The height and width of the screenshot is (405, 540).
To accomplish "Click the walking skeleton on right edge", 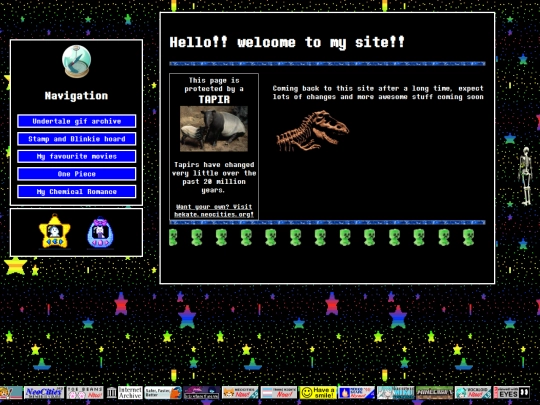I will [526, 176].
